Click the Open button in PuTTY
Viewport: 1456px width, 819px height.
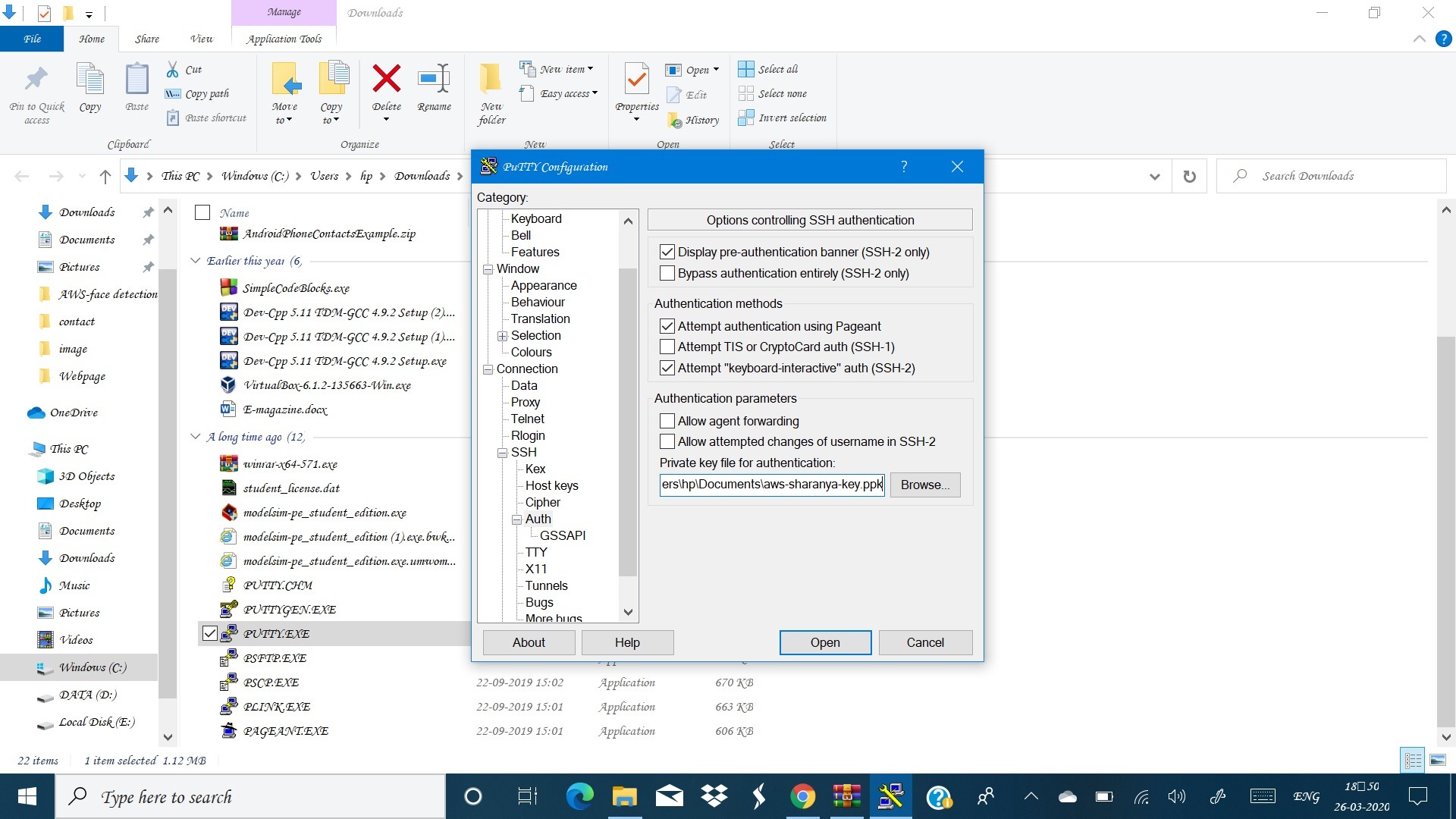[x=825, y=642]
